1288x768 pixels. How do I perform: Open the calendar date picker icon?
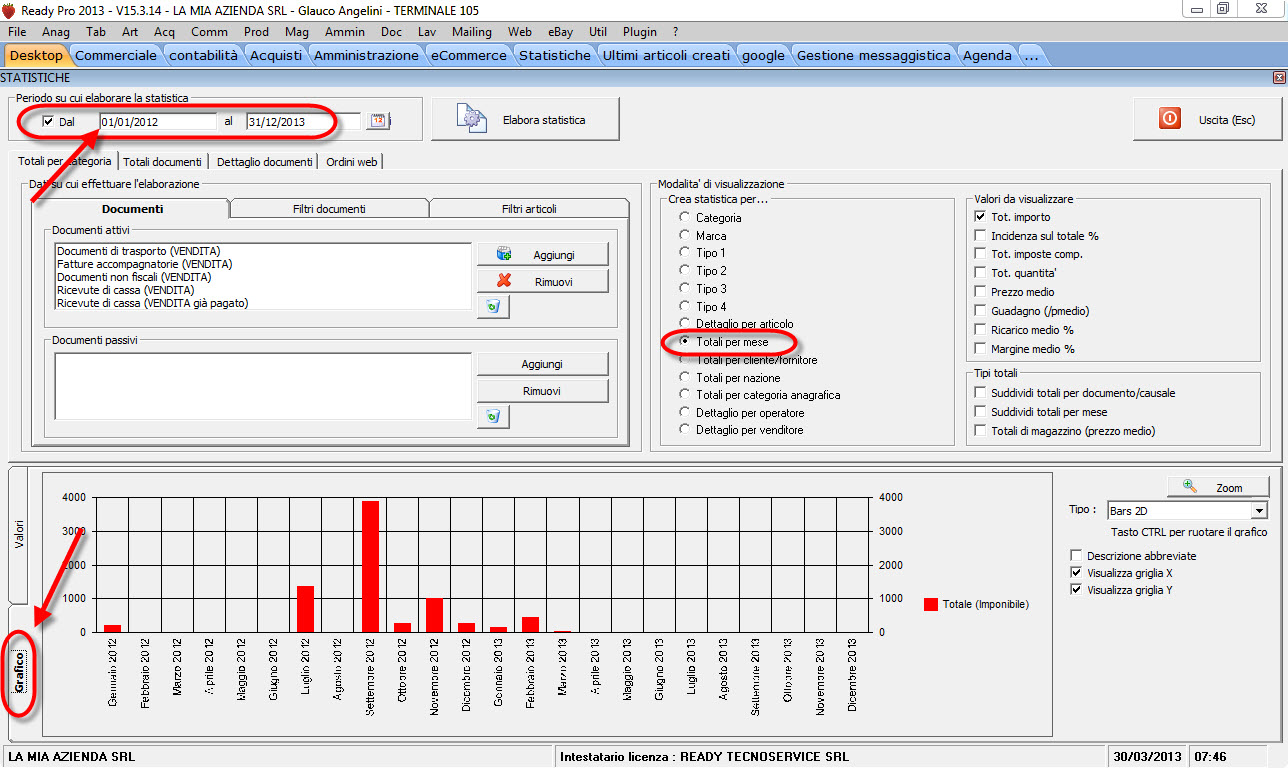(378, 121)
